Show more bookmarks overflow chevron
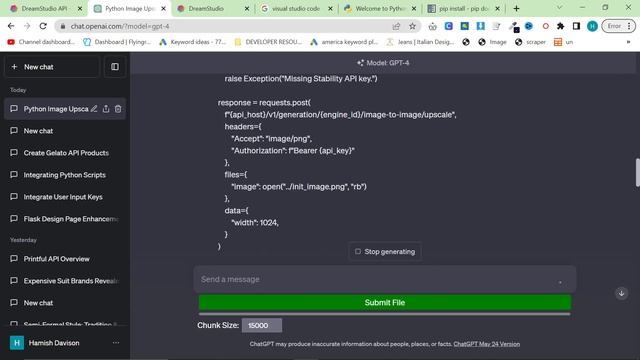Viewport: 640px width, 360px height. [629, 42]
